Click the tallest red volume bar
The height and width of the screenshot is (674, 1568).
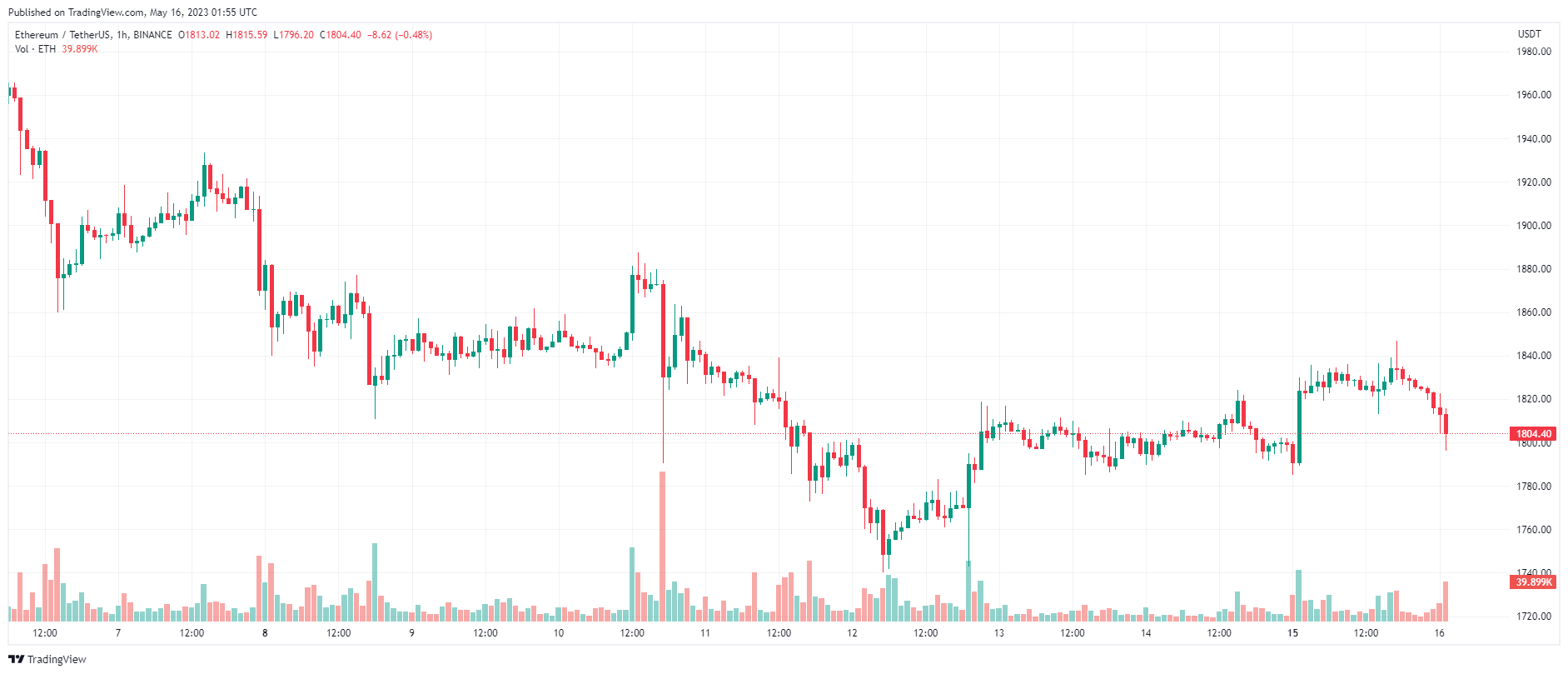pyautogui.click(x=663, y=546)
